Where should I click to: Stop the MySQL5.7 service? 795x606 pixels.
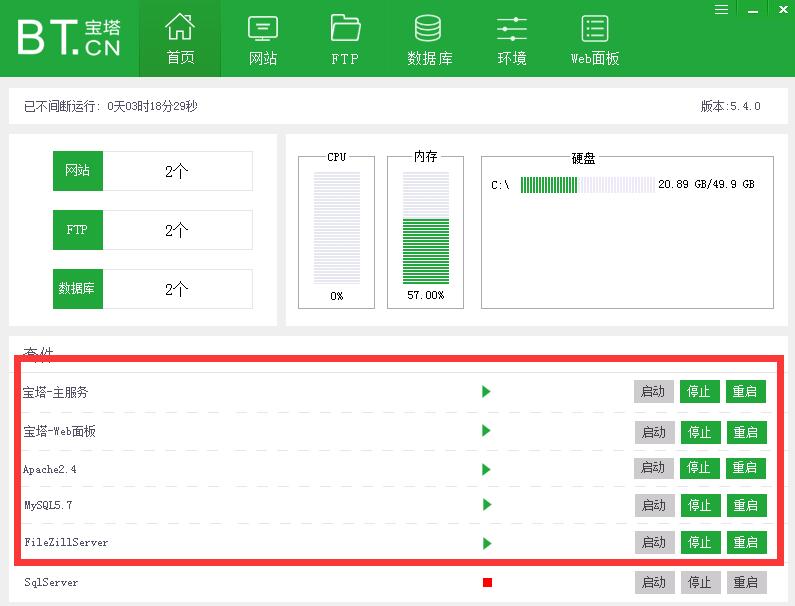[x=701, y=506]
